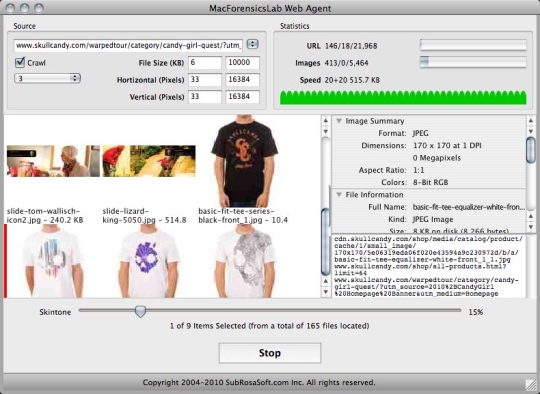The width and height of the screenshot is (540, 394).
Task: Click the maximum Horizontal pixels field
Action: coord(242,80)
